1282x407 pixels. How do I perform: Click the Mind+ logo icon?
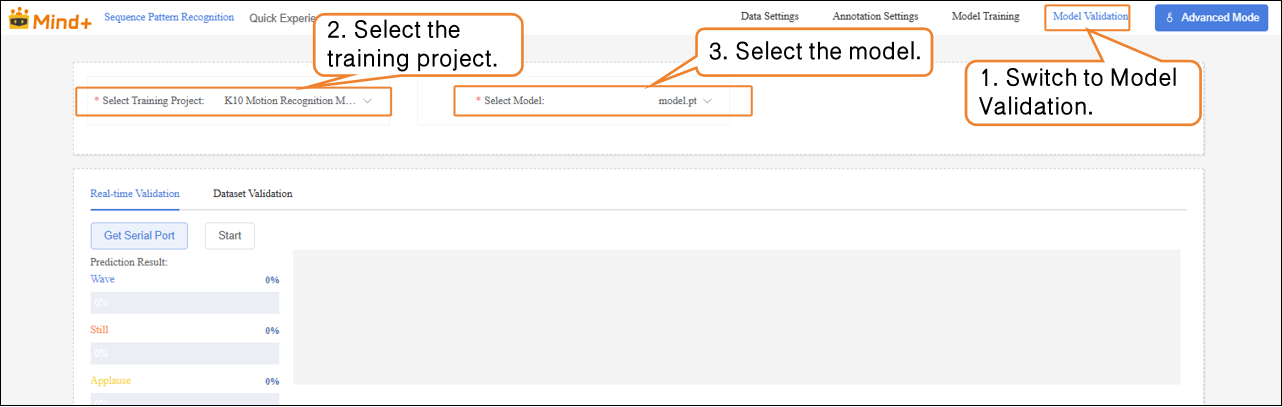20,18
